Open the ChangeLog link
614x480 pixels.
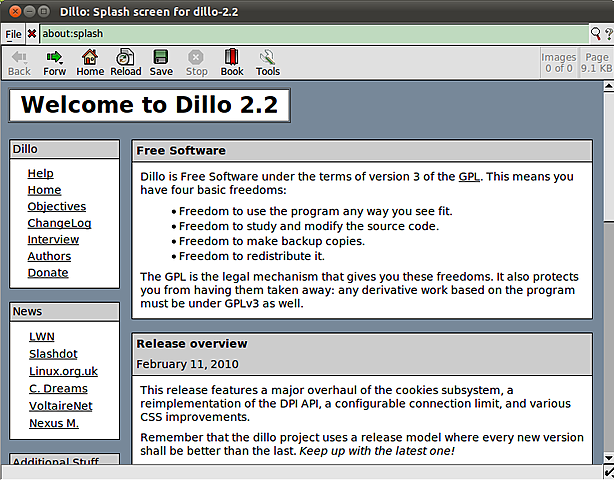click(59, 223)
